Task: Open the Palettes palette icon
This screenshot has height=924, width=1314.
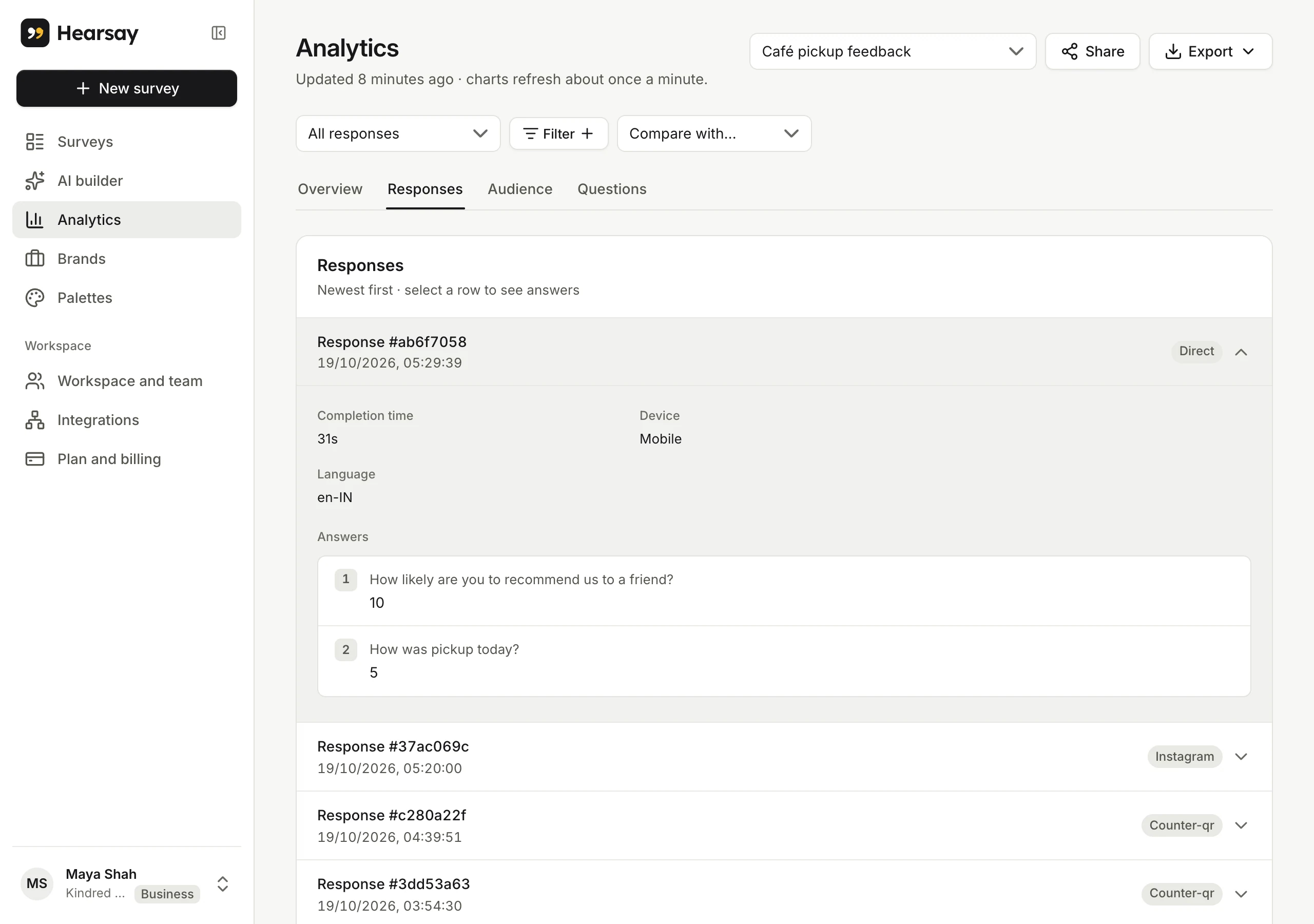Action: 35,298
